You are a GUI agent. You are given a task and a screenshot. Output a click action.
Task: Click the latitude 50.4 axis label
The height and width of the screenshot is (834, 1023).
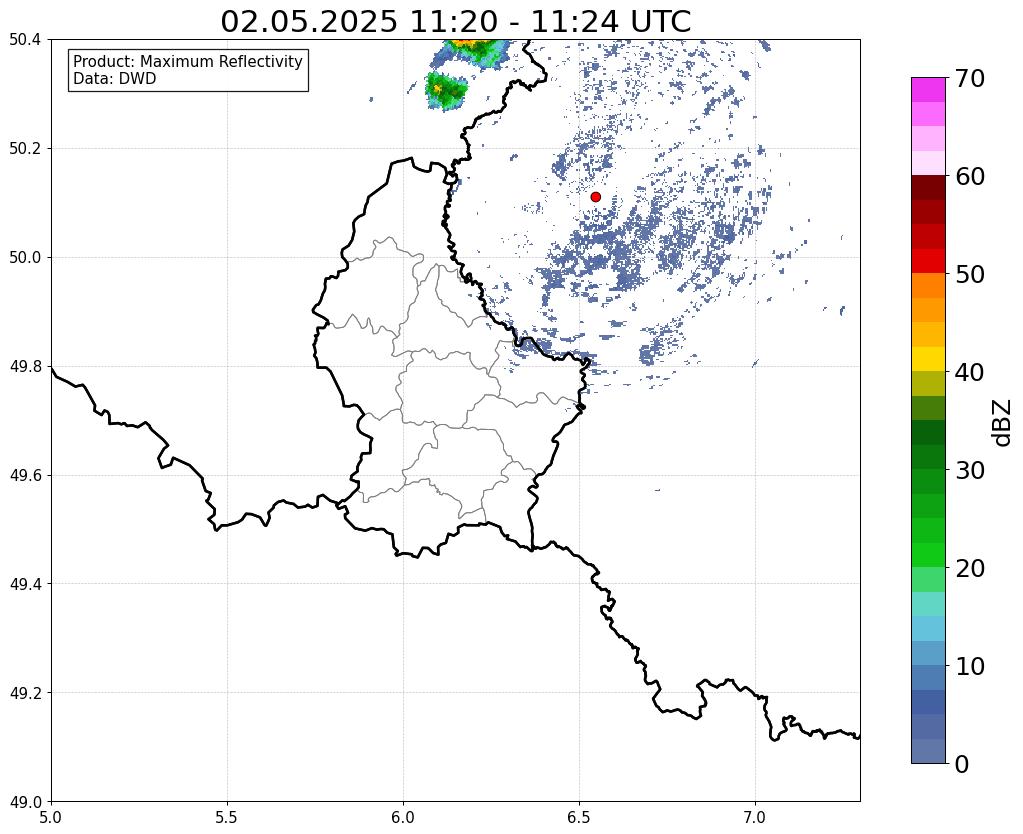pos(25,40)
